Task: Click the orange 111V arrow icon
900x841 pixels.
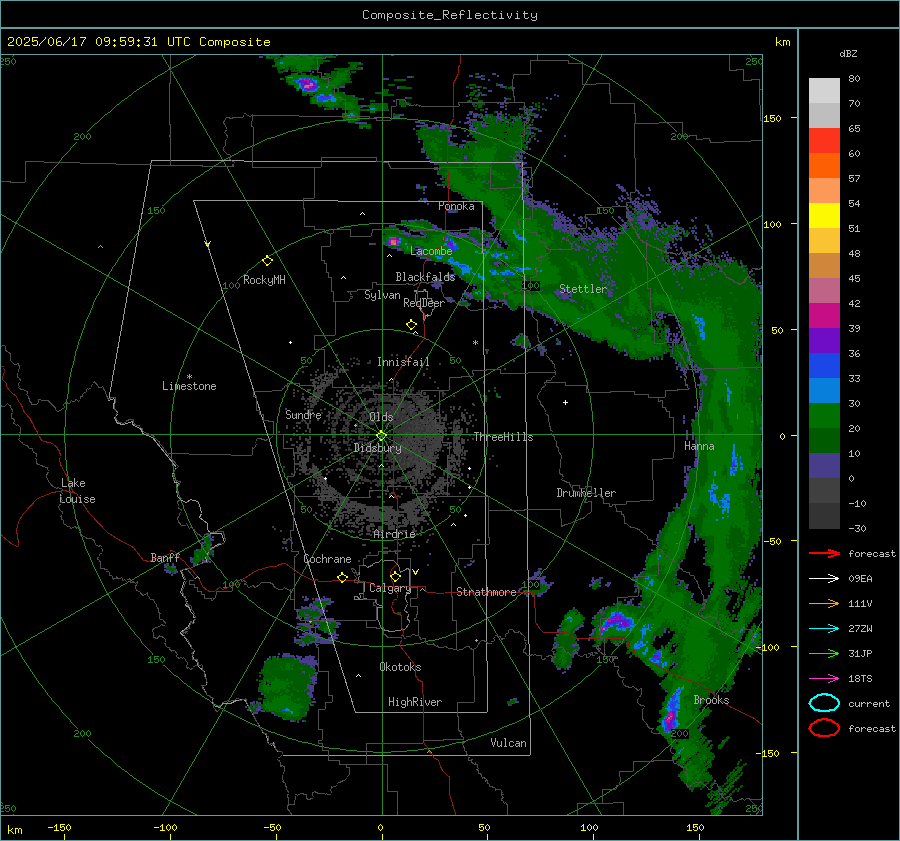Action: point(824,603)
